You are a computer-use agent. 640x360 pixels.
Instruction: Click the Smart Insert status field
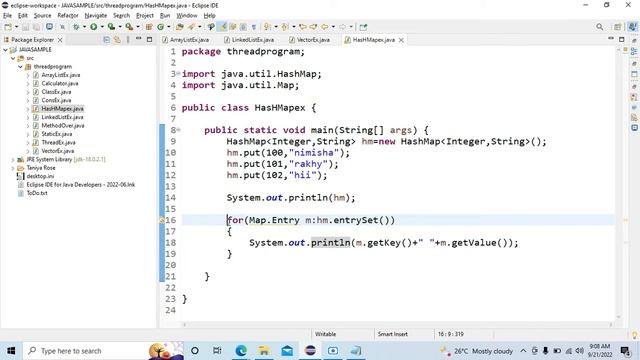pyautogui.click(x=393, y=334)
